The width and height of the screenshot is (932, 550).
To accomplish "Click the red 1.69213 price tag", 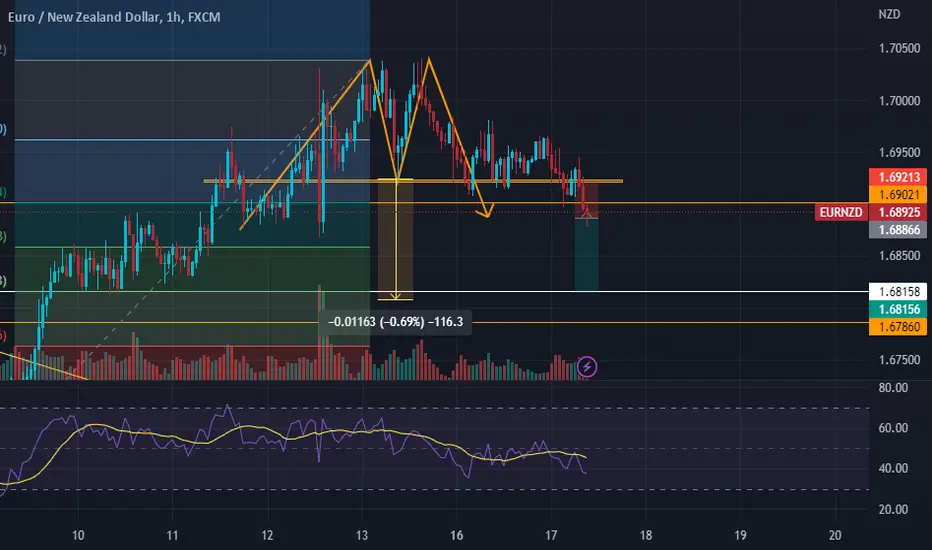I will tap(898, 177).
